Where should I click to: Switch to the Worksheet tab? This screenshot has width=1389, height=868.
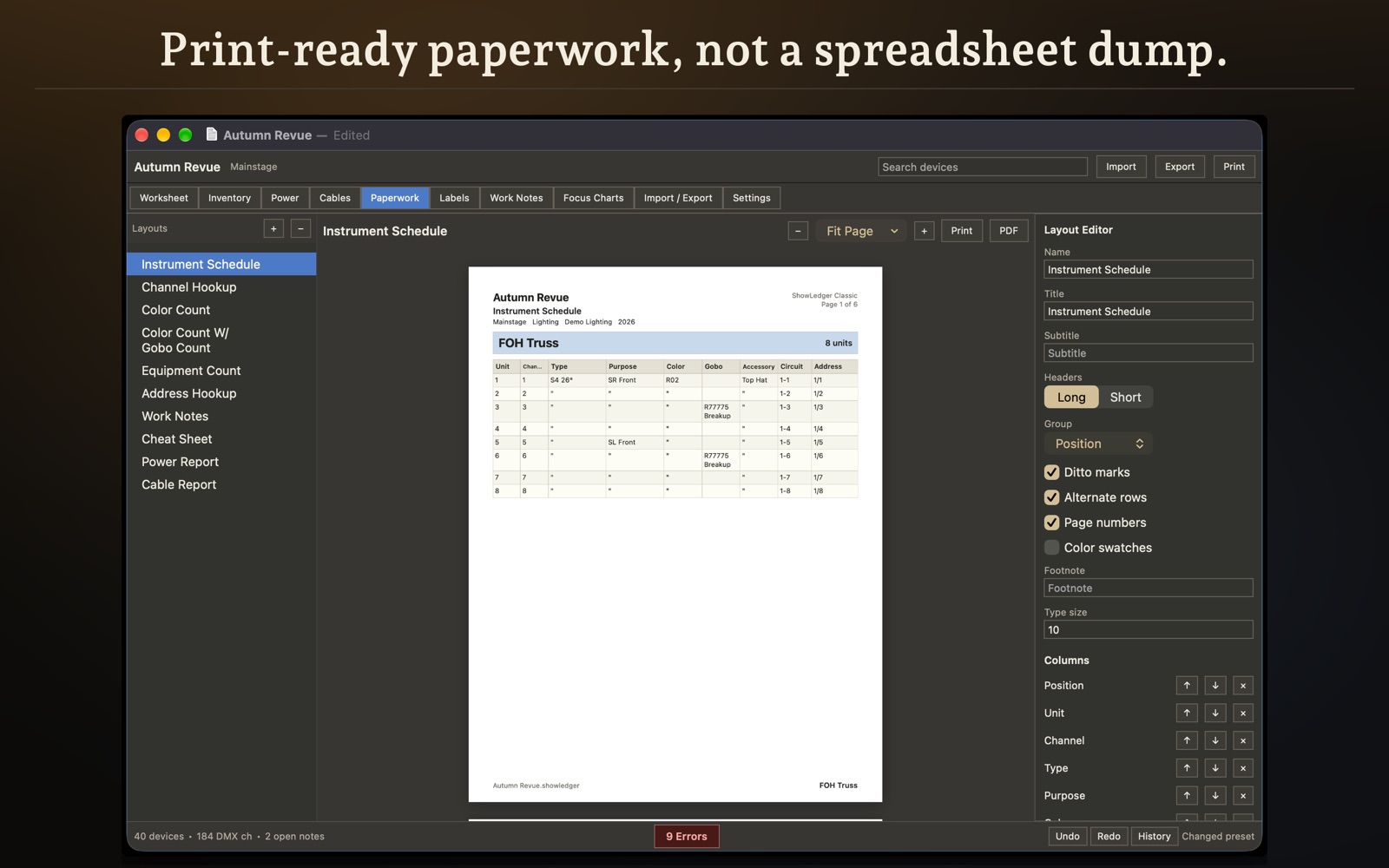point(164,198)
